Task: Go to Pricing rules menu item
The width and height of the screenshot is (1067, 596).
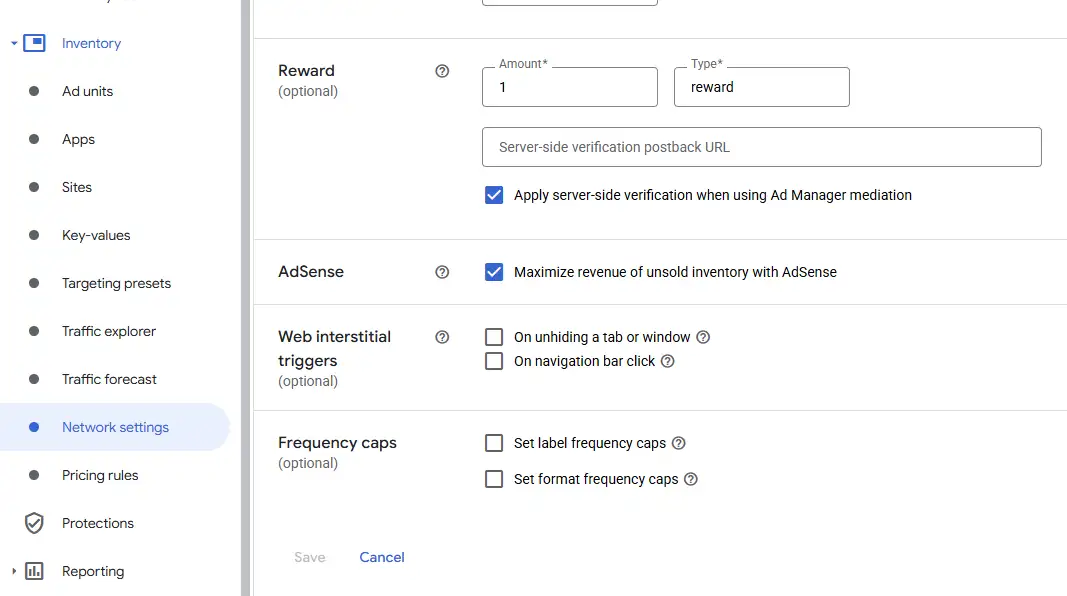Action: [100, 475]
